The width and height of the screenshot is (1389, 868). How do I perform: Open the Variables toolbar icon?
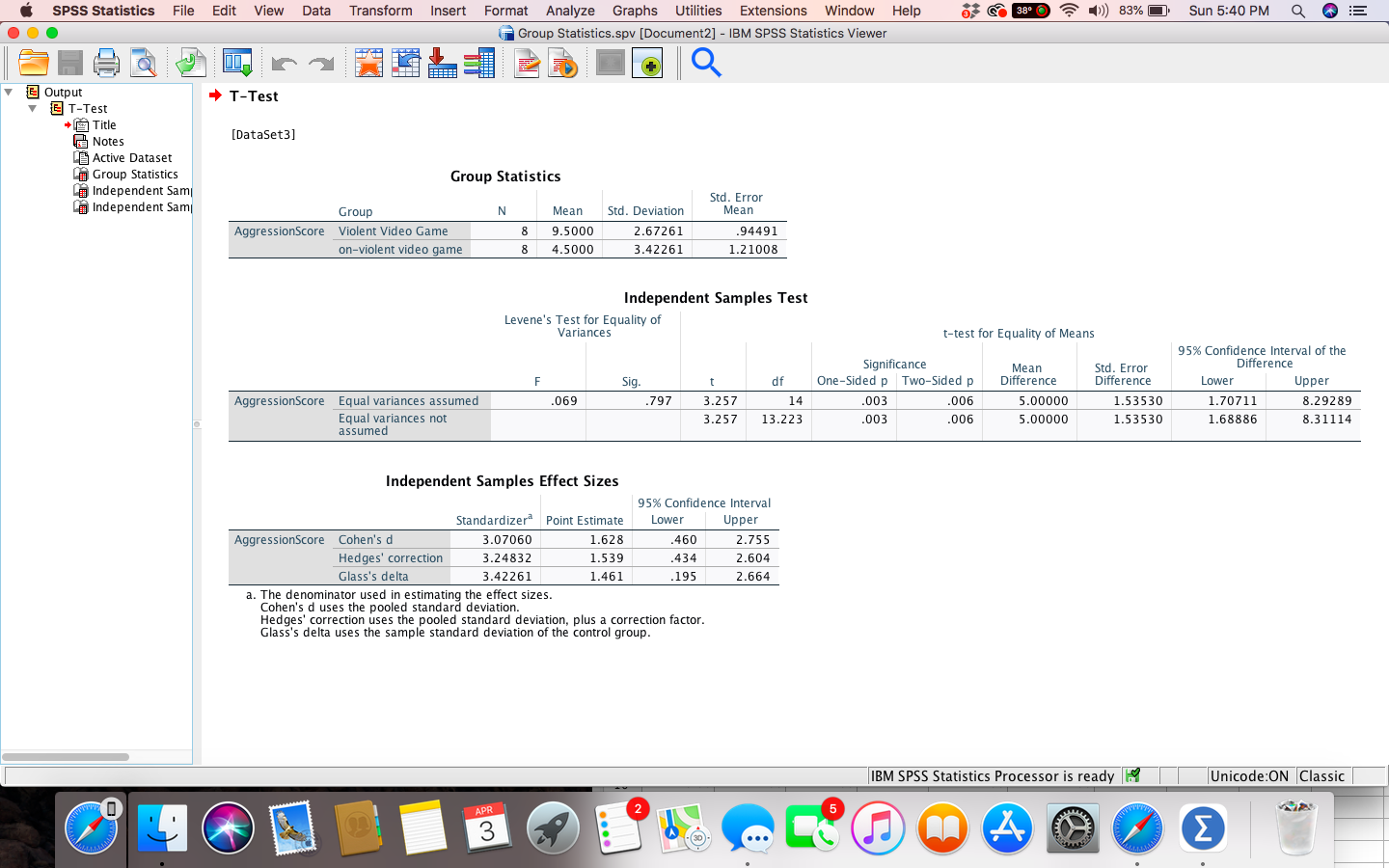point(479,64)
